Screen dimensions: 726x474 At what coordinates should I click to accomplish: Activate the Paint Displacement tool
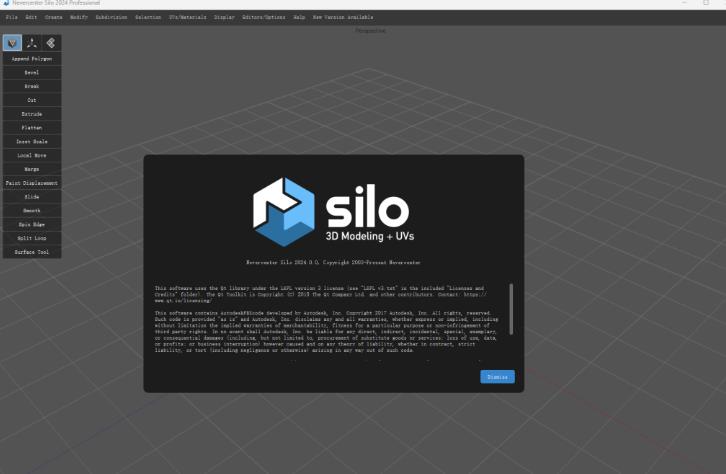click(x=32, y=183)
